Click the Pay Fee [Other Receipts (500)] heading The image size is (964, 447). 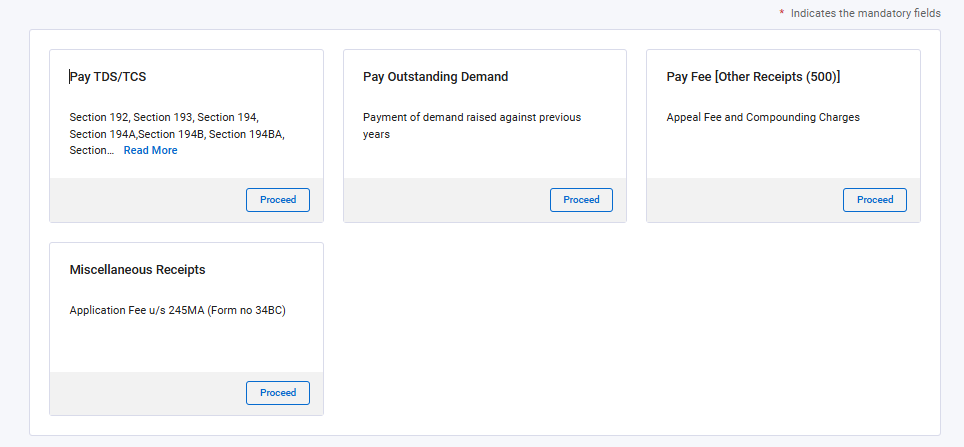tap(753, 76)
